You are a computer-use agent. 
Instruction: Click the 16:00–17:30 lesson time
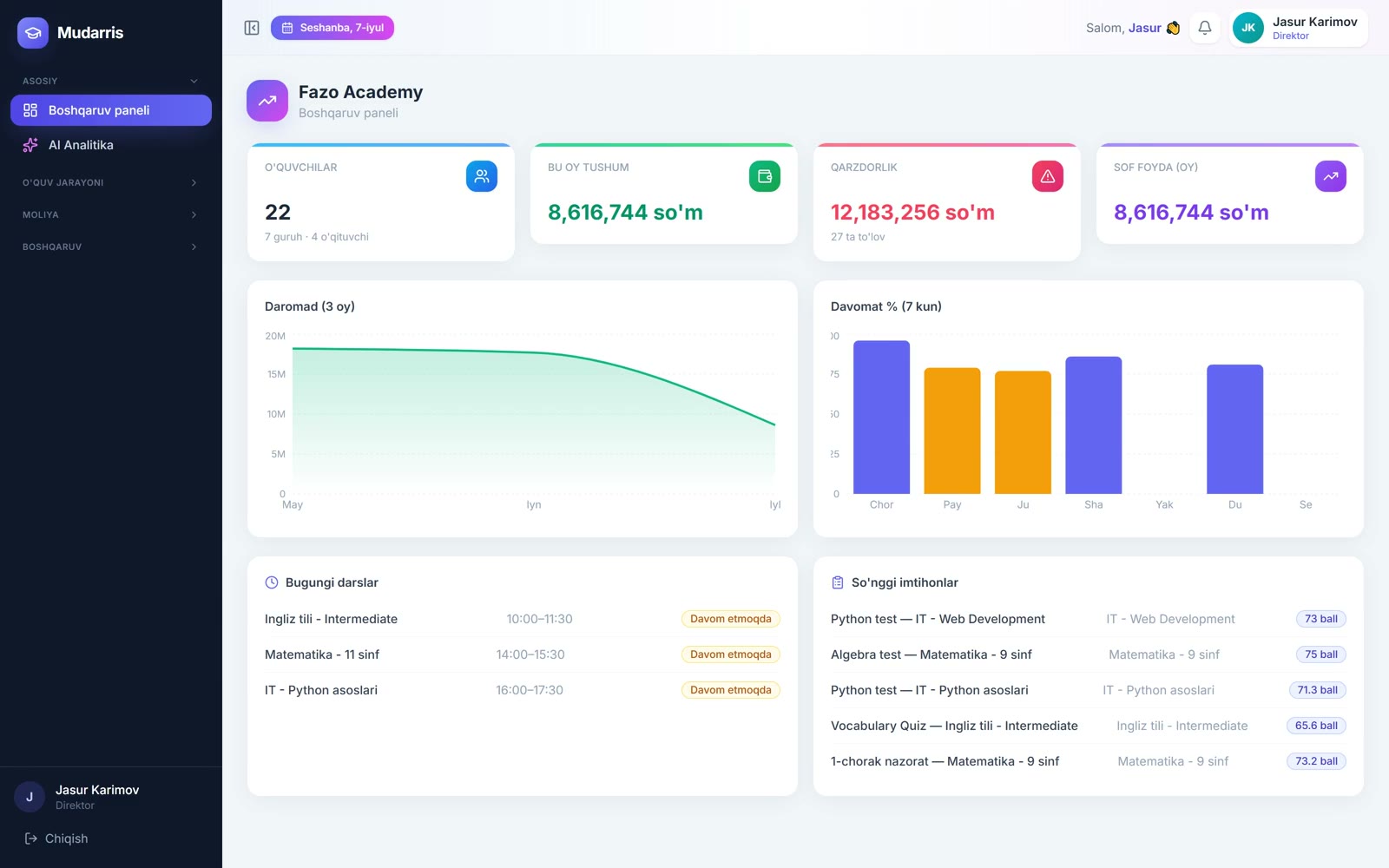point(530,690)
